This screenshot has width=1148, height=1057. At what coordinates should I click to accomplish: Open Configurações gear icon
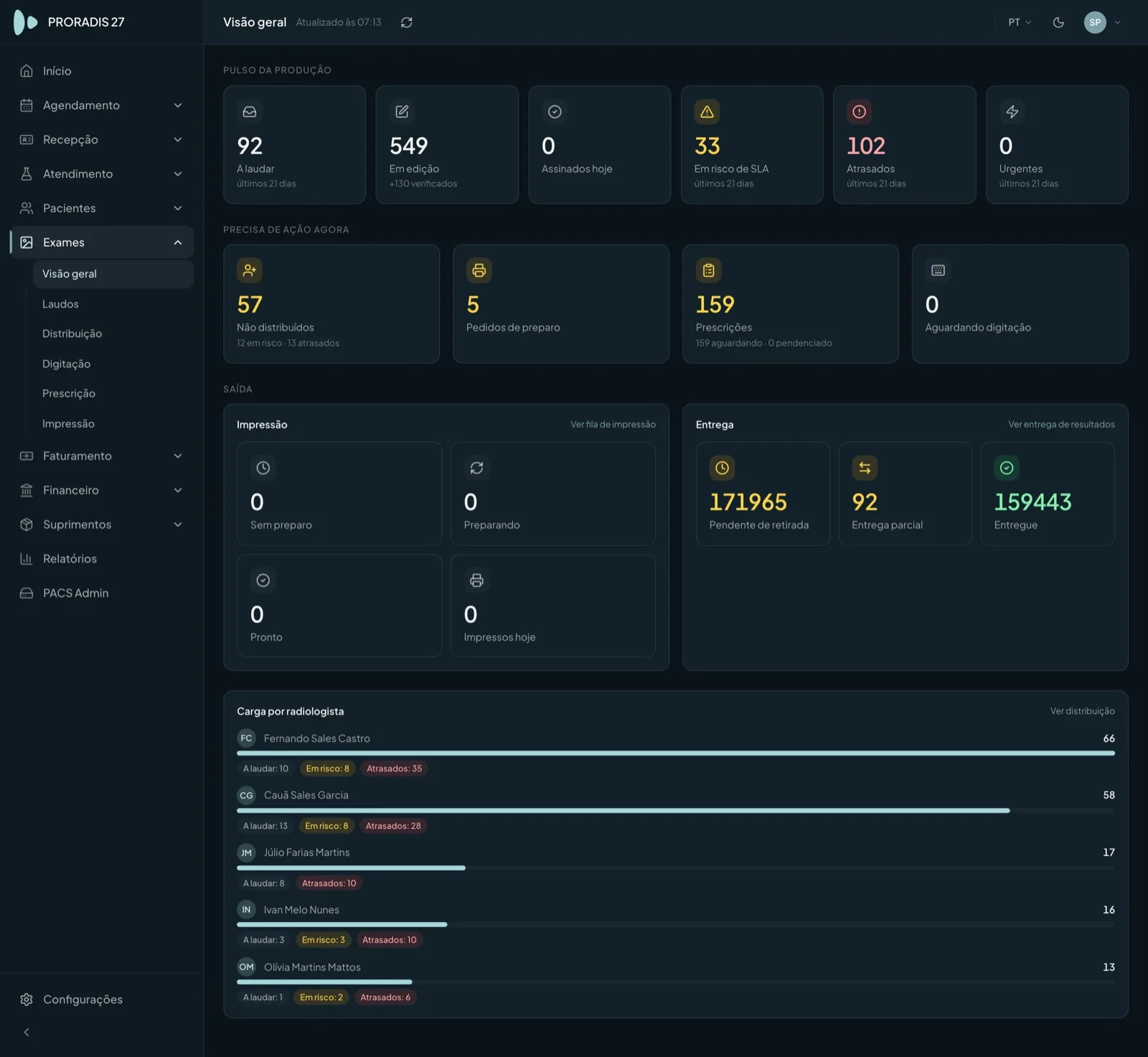point(27,1000)
